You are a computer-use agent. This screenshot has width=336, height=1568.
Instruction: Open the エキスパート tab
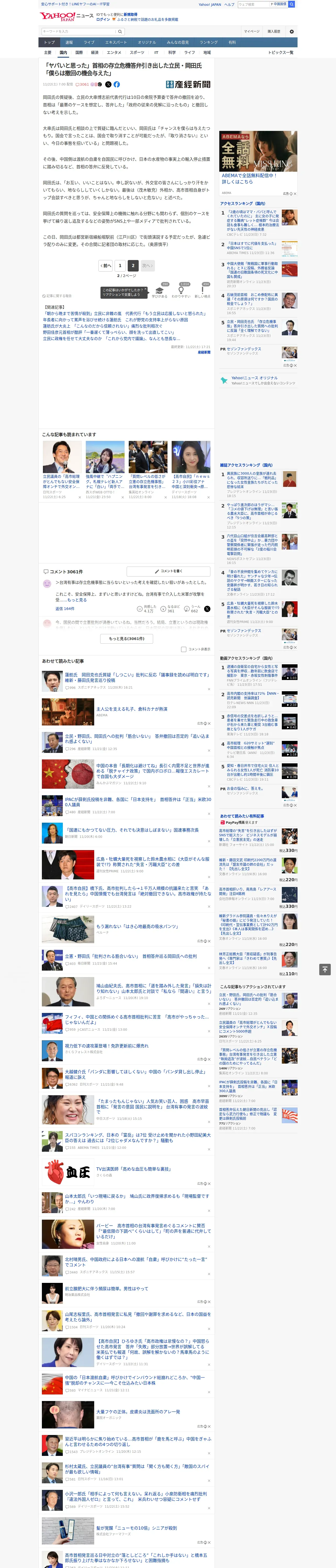tap(116, 43)
